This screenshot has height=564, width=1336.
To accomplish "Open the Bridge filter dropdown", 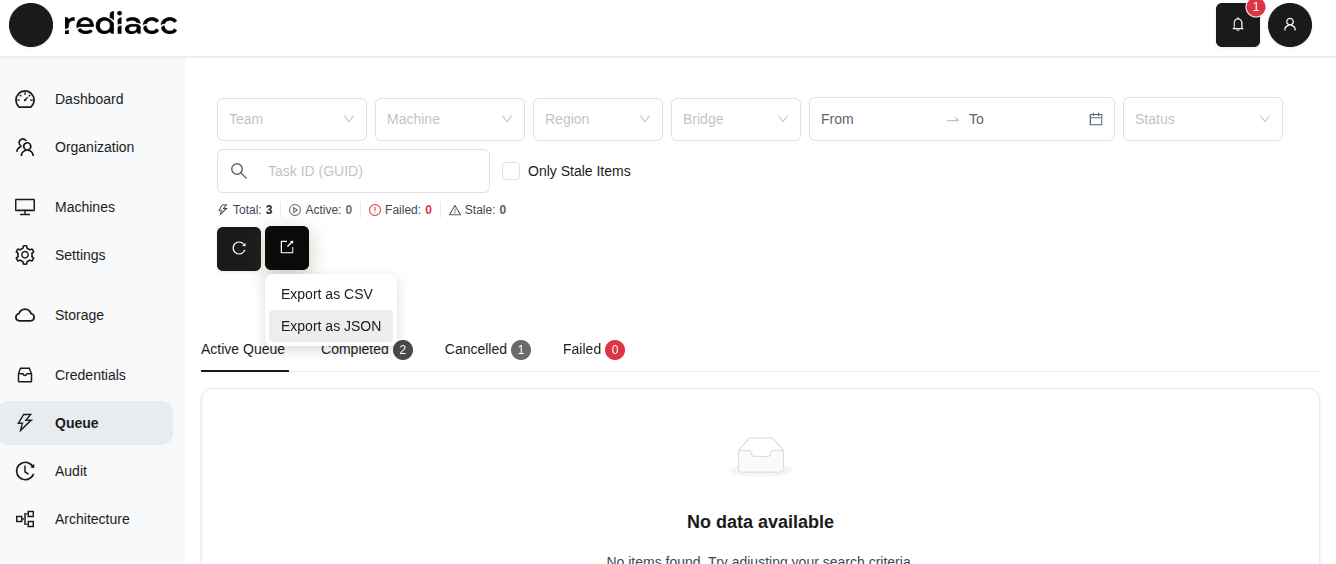I will pyautogui.click(x=735, y=119).
